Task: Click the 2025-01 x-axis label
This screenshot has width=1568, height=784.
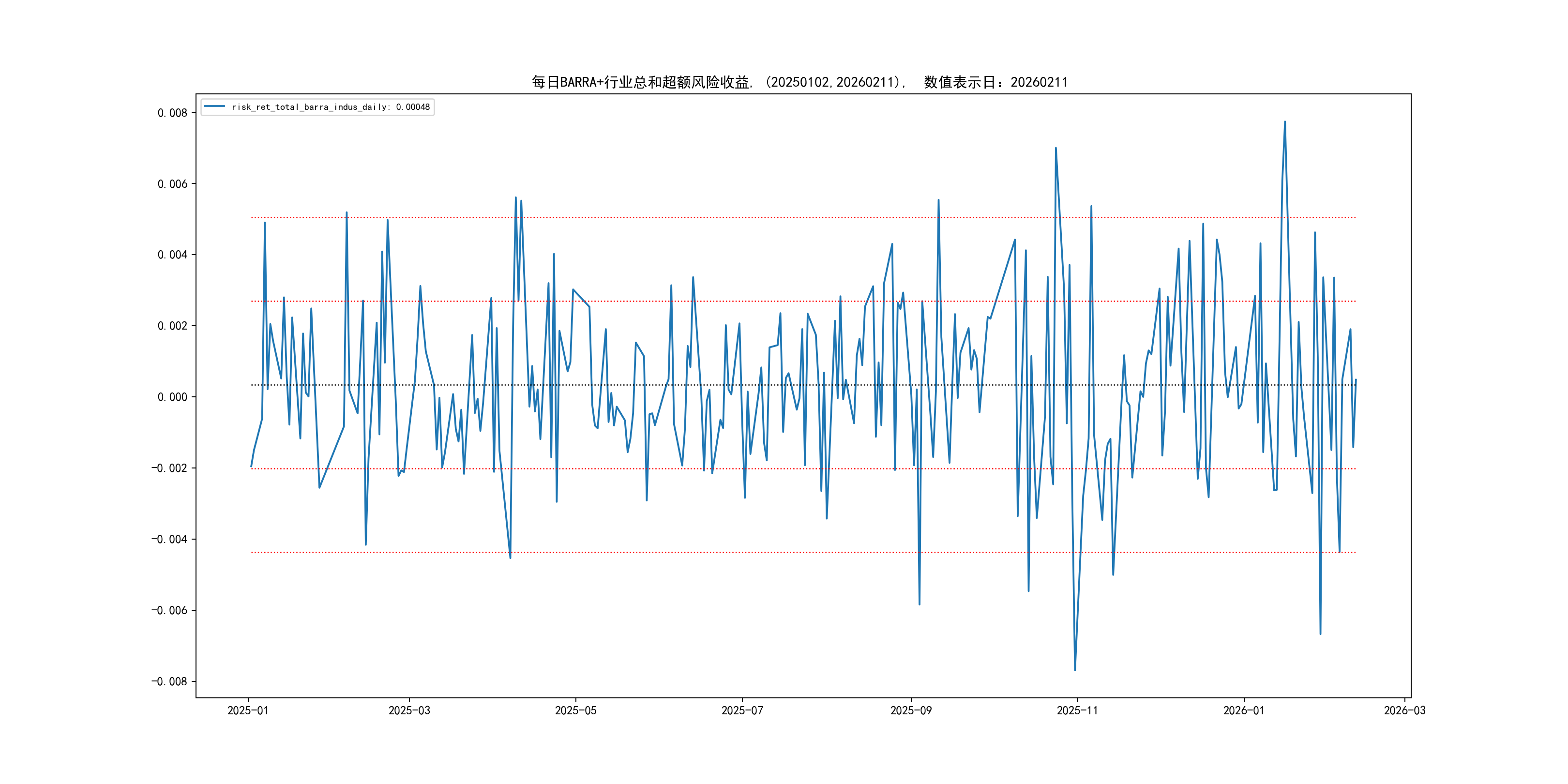Action: (x=248, y=710)
